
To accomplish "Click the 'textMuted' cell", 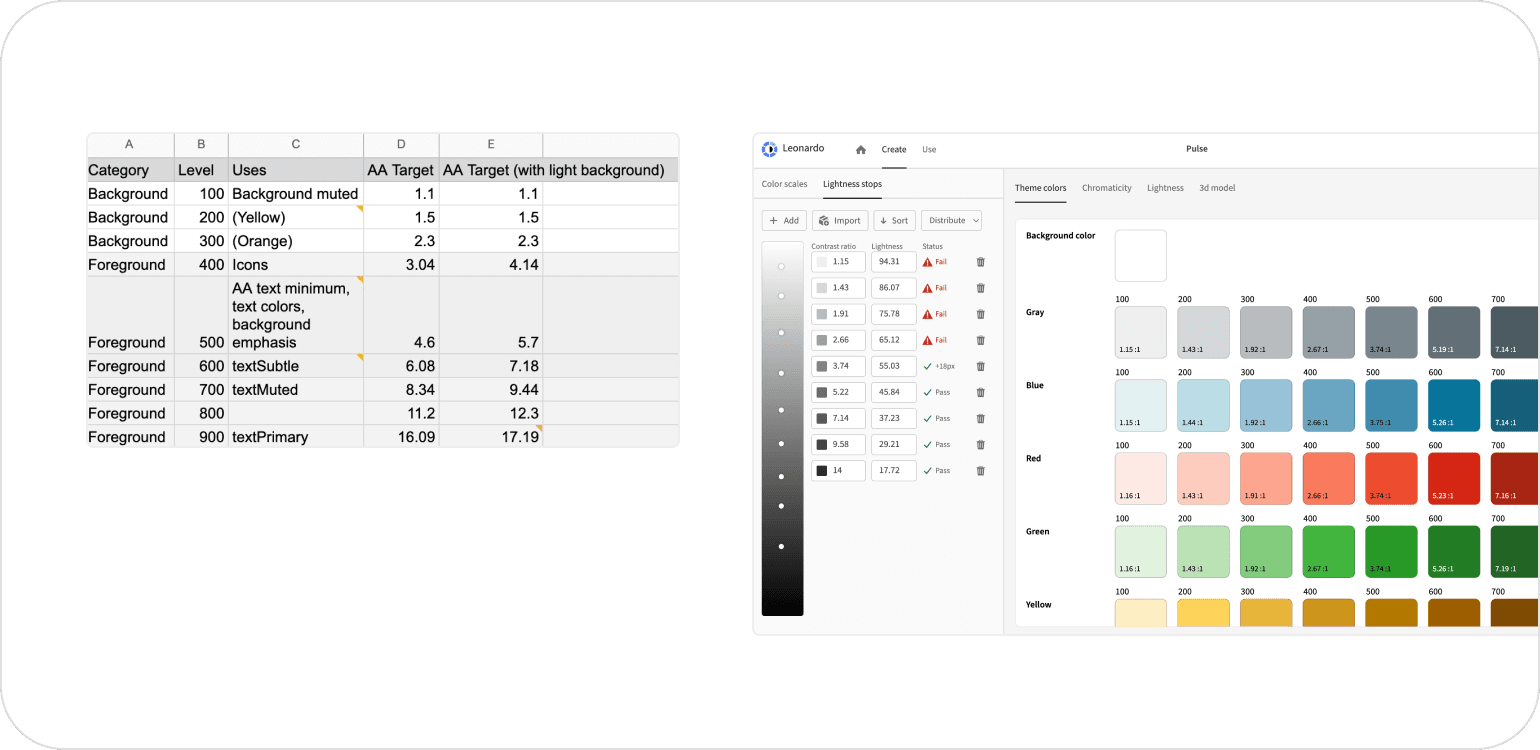I will click(x=296, y=390).
